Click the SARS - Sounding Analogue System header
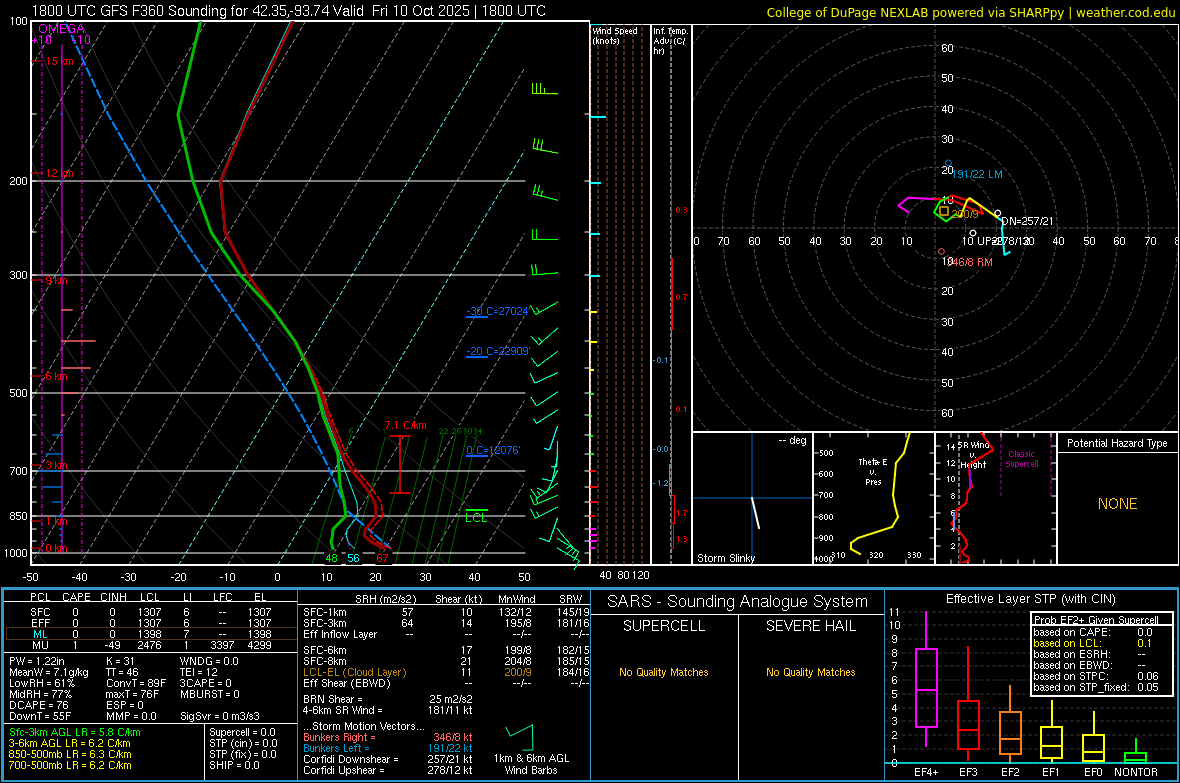Screen dimensions: 1180x783 click(738, 602)
